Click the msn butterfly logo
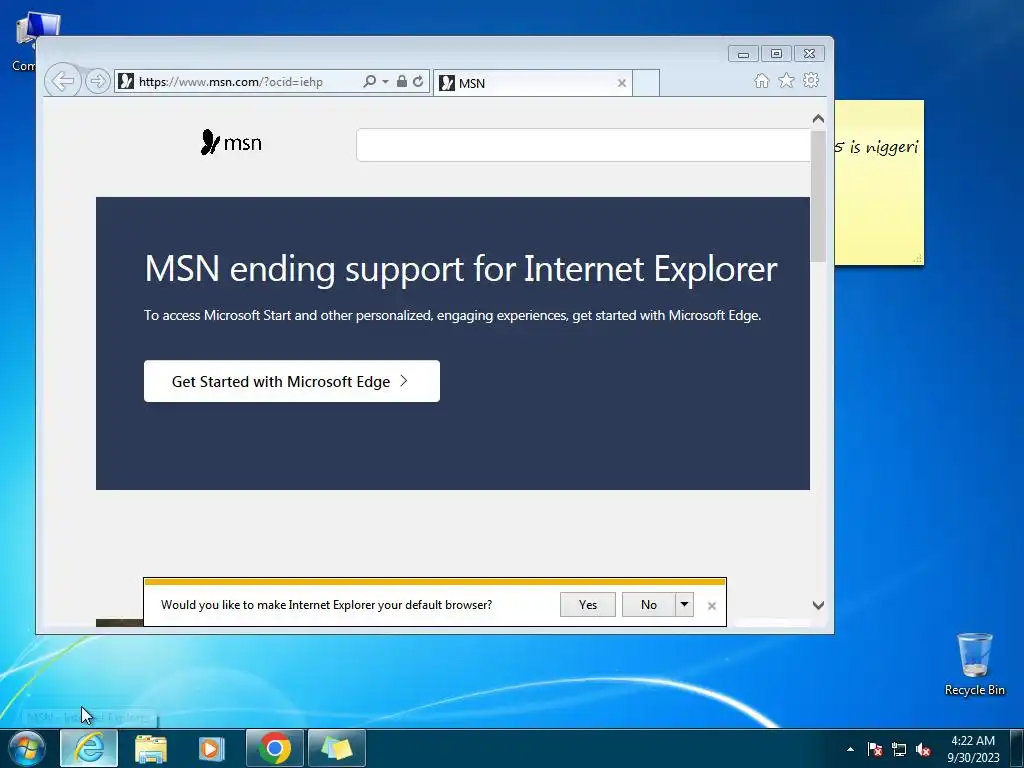Screen dimensions: 1024x768 coord(231,142)
